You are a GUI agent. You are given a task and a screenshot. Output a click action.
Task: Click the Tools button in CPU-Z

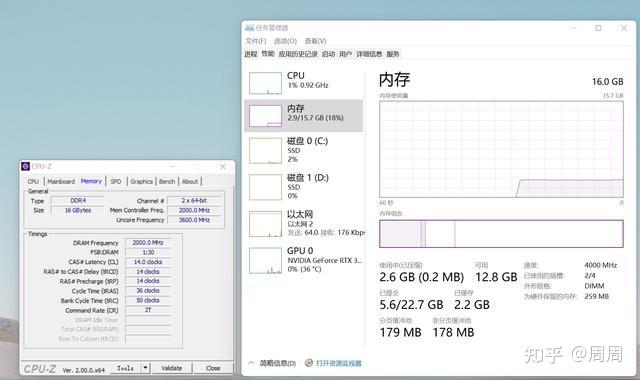125,368
